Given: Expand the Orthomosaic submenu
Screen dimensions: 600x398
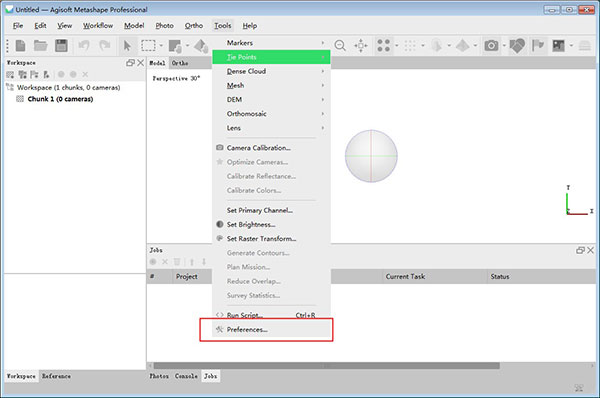Looking at the screenshot, I should (x=271, y=114).
